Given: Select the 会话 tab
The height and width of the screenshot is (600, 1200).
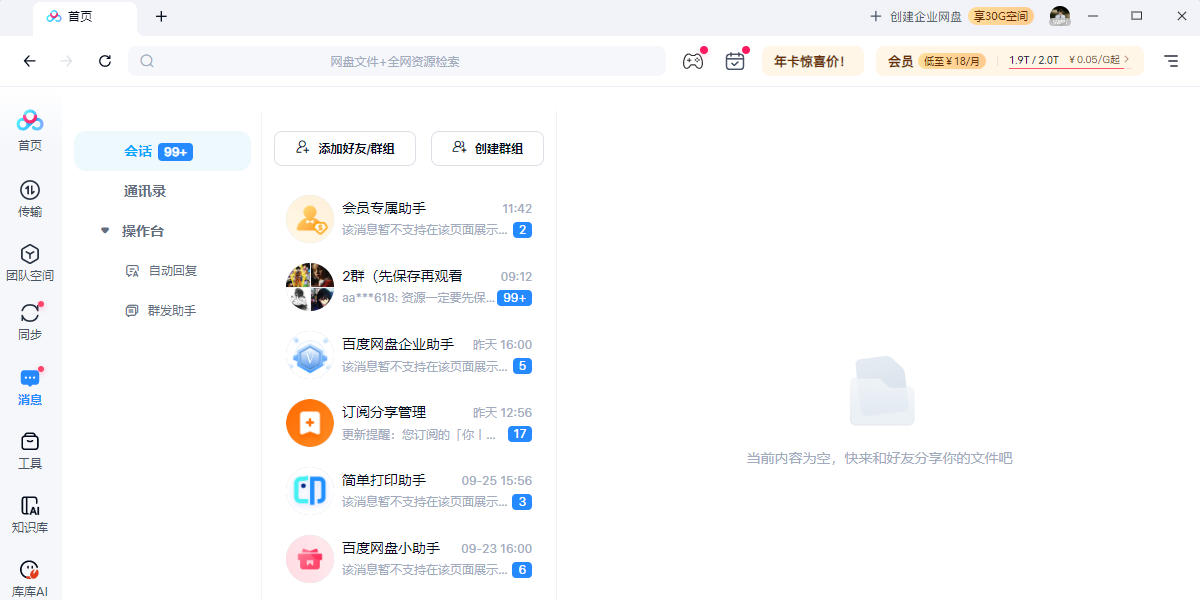Looking at the screenshot, I should click(x=162, y=151).
